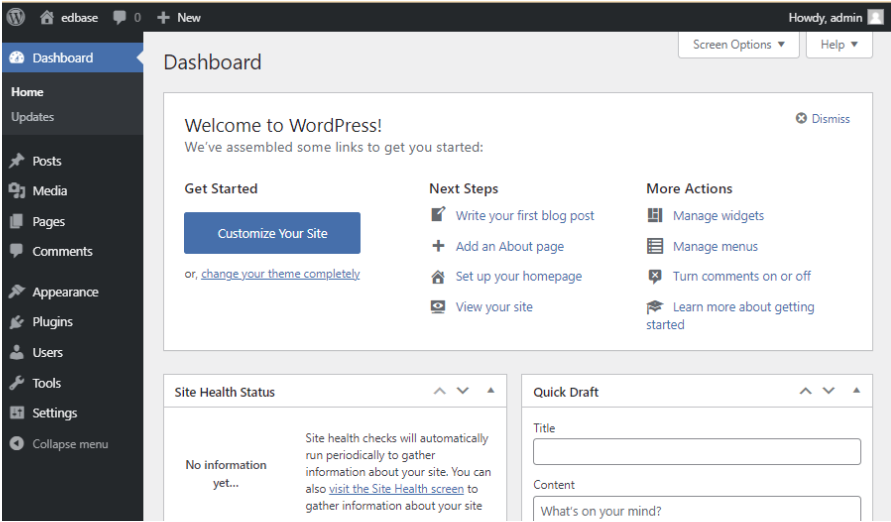
Task: Click the Settings sliders icon
Action: click(17, 413)
